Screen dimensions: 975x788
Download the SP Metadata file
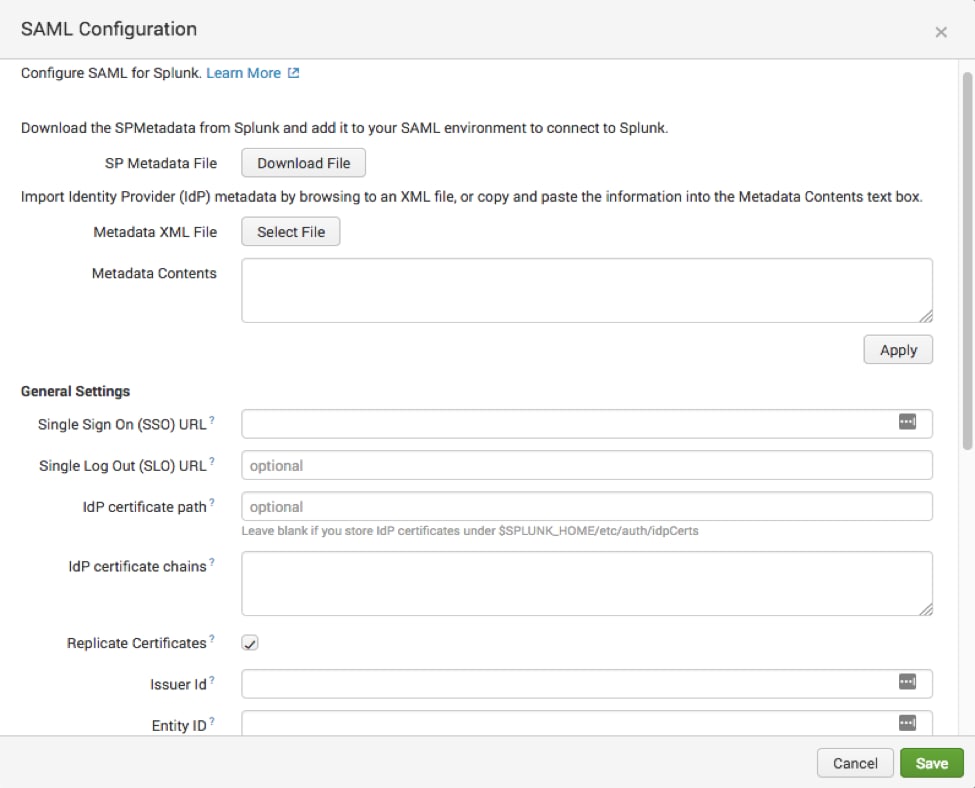click(303, 163)
